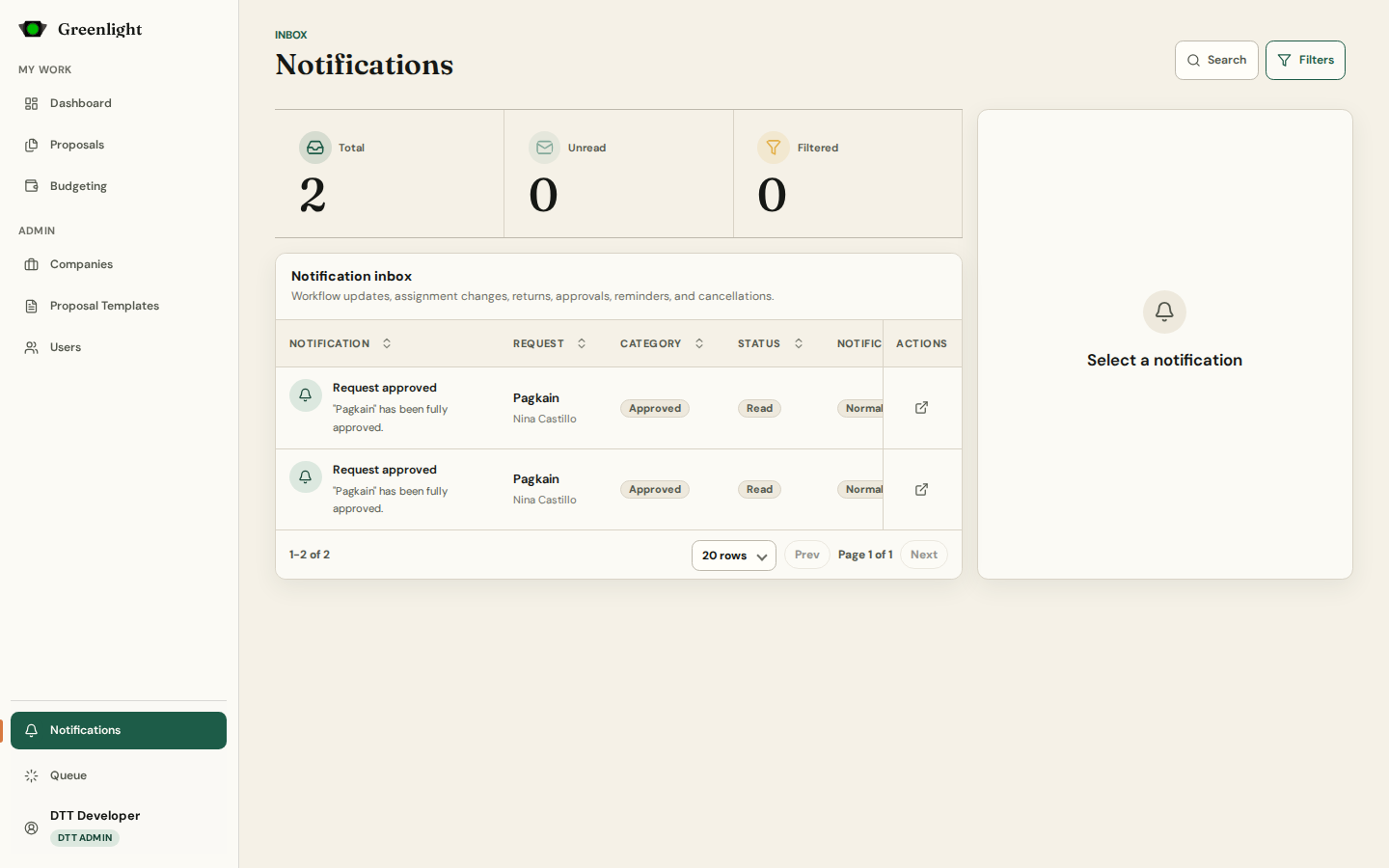1389x868 pixels.
Task: Click the INBOX breadcrumb label
Action: pos(291,35)
